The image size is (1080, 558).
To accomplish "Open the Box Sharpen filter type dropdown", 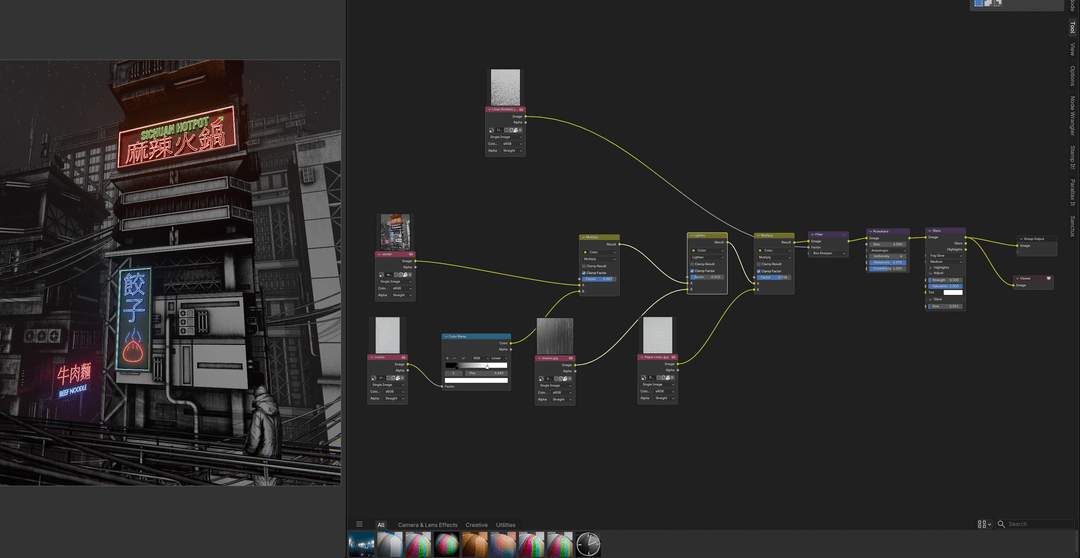I will [x=828, y=253].
